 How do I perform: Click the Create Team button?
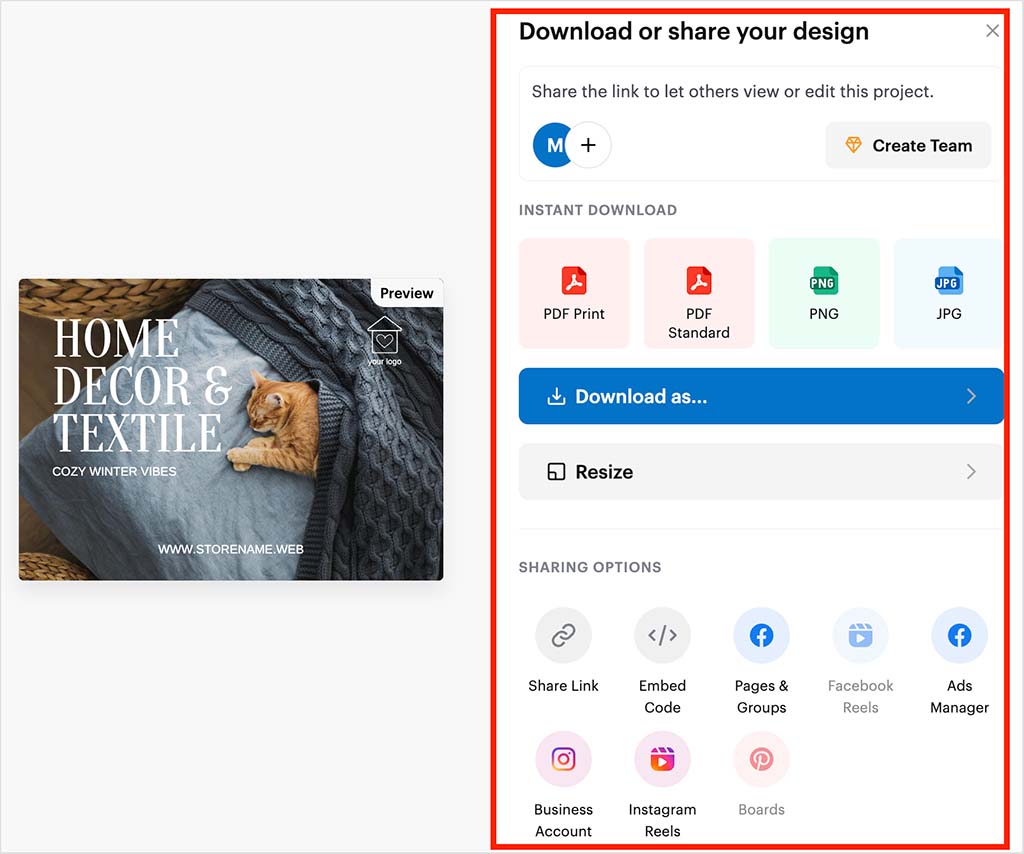coord(908,145)
